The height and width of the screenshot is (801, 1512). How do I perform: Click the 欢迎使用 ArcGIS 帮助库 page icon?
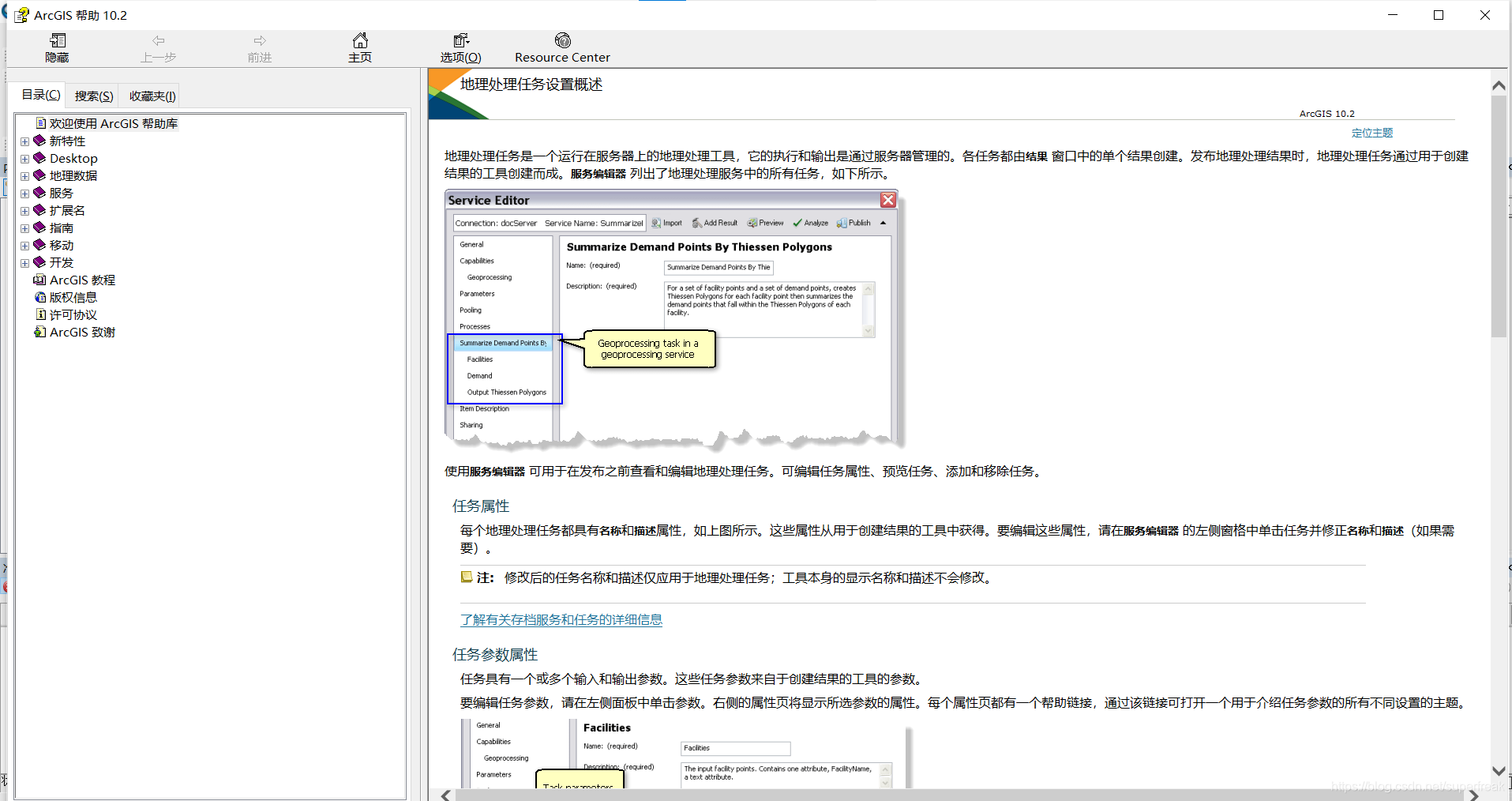(41, 123)
